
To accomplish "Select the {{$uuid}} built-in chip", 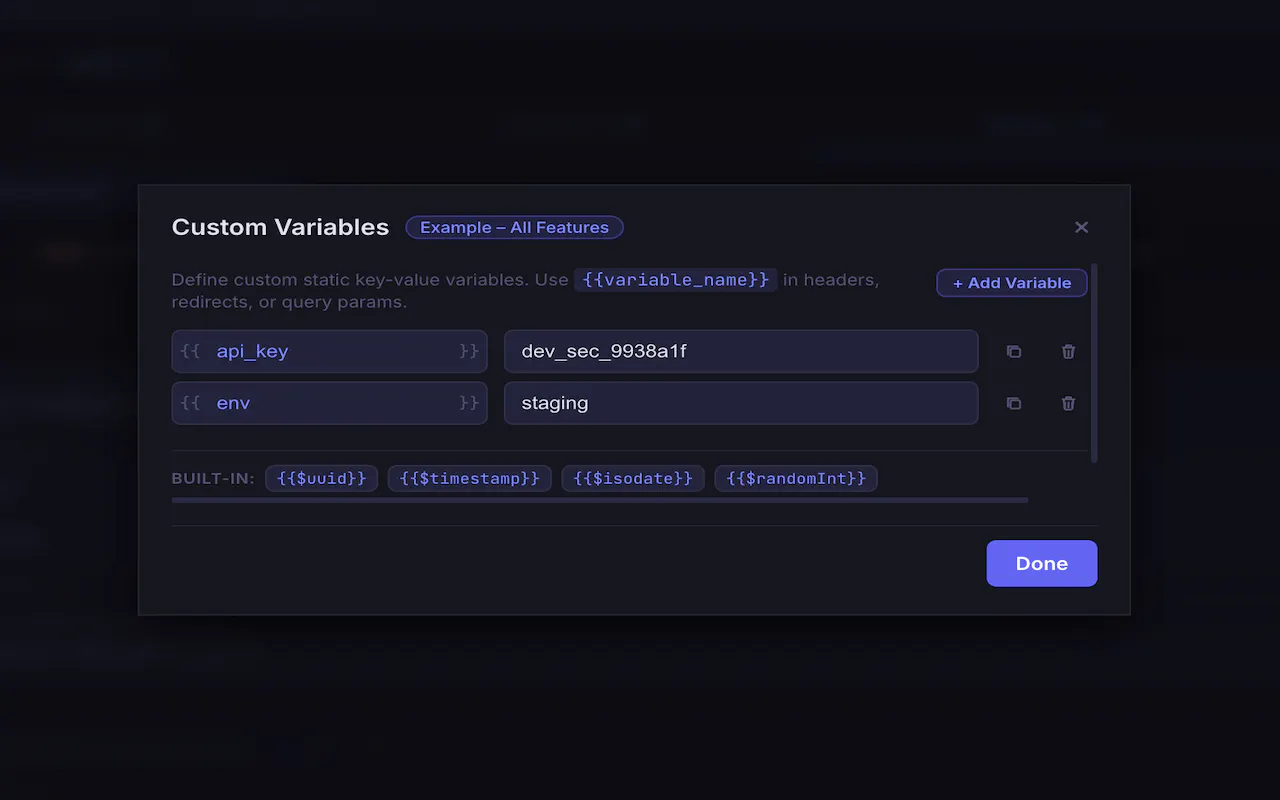I will click(x=322, y=478).
